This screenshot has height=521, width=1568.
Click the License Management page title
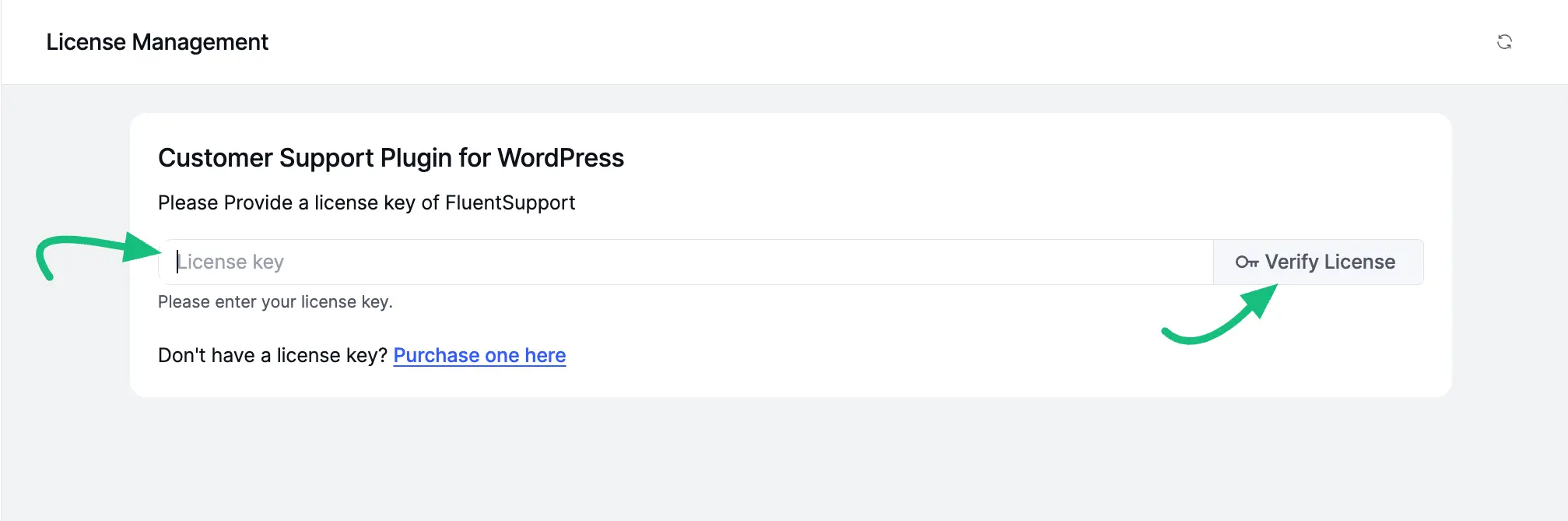tap(157, 42)
